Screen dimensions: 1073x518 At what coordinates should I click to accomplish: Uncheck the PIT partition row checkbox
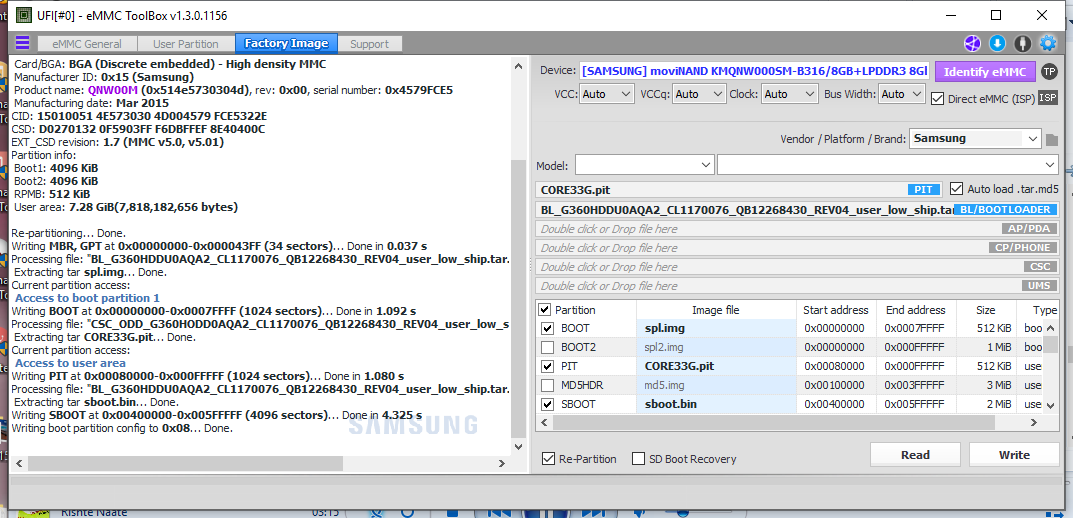click(547, 366)
